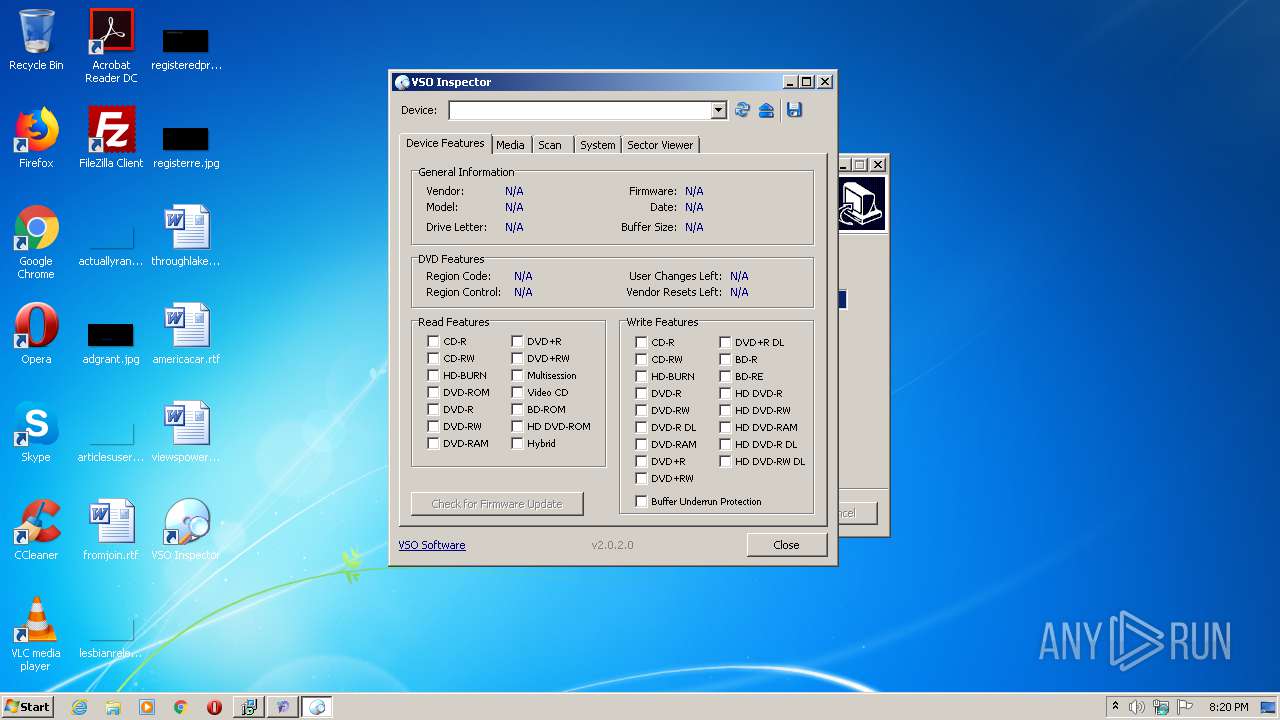Click the 8:20 PM taskbar clock
The height and width of the screenshot is (720, 1280).
click(x=1228, y=707)
